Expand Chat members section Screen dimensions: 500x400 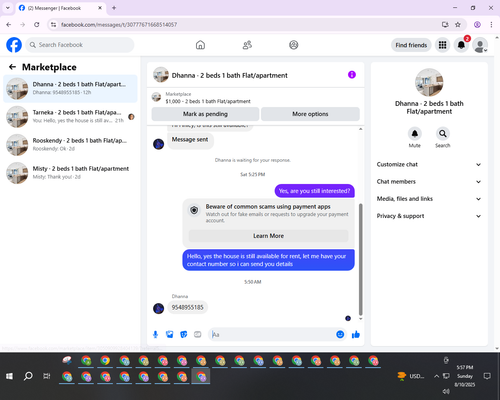pyautogui.click(x=429, y=182)
